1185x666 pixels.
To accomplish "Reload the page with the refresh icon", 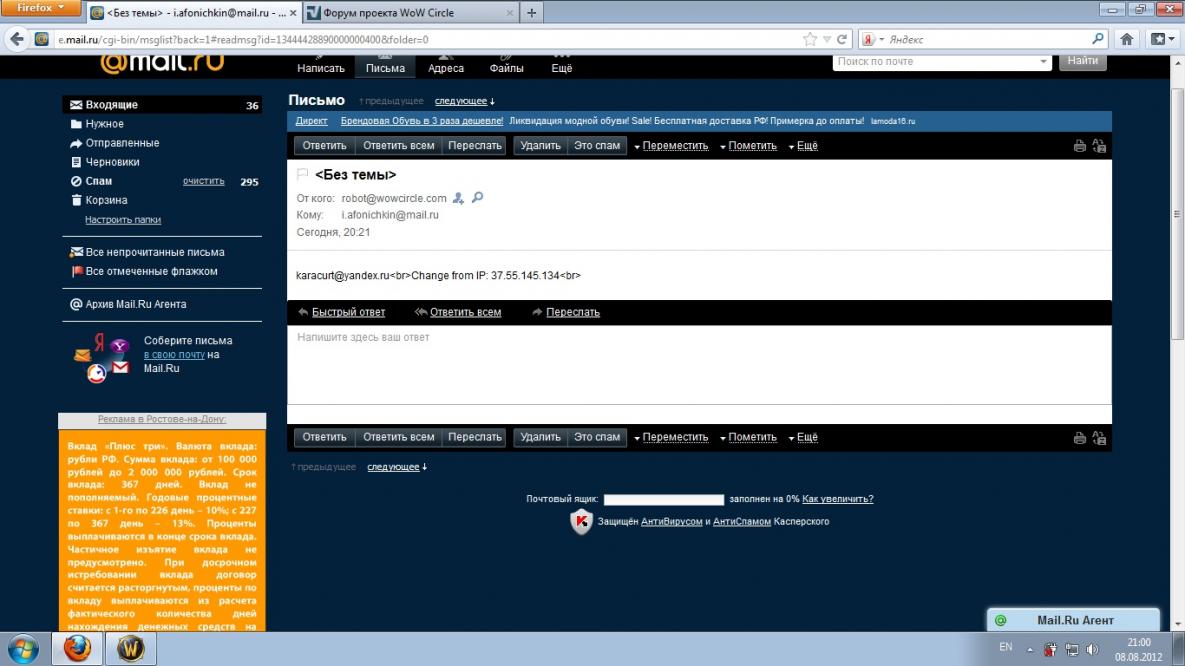I will (843, 39).
